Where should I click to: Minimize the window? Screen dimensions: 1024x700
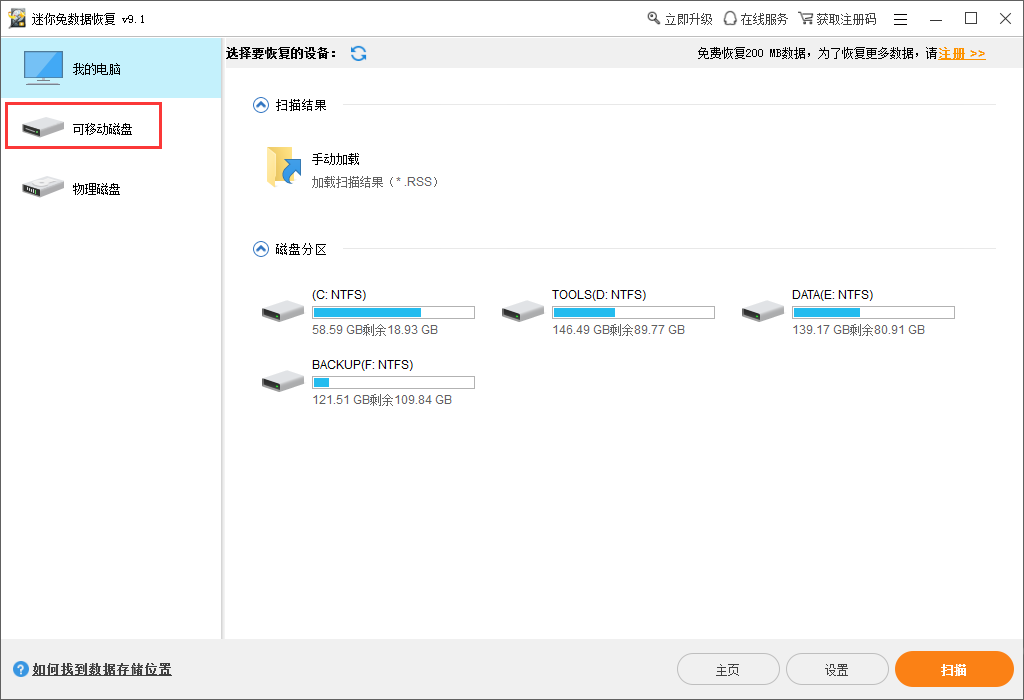point(936,20)
